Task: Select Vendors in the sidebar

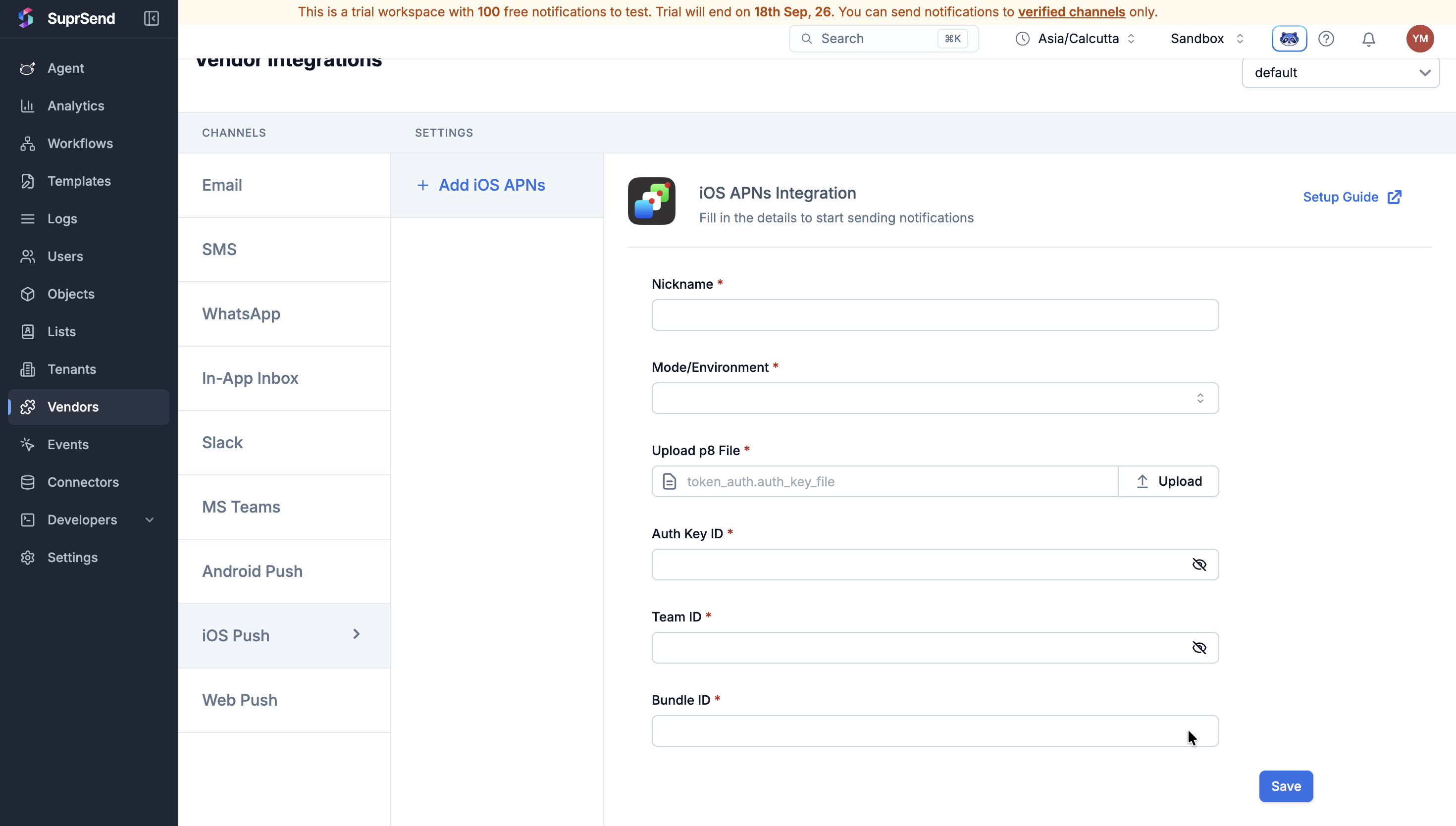Action: coord(89,407)
